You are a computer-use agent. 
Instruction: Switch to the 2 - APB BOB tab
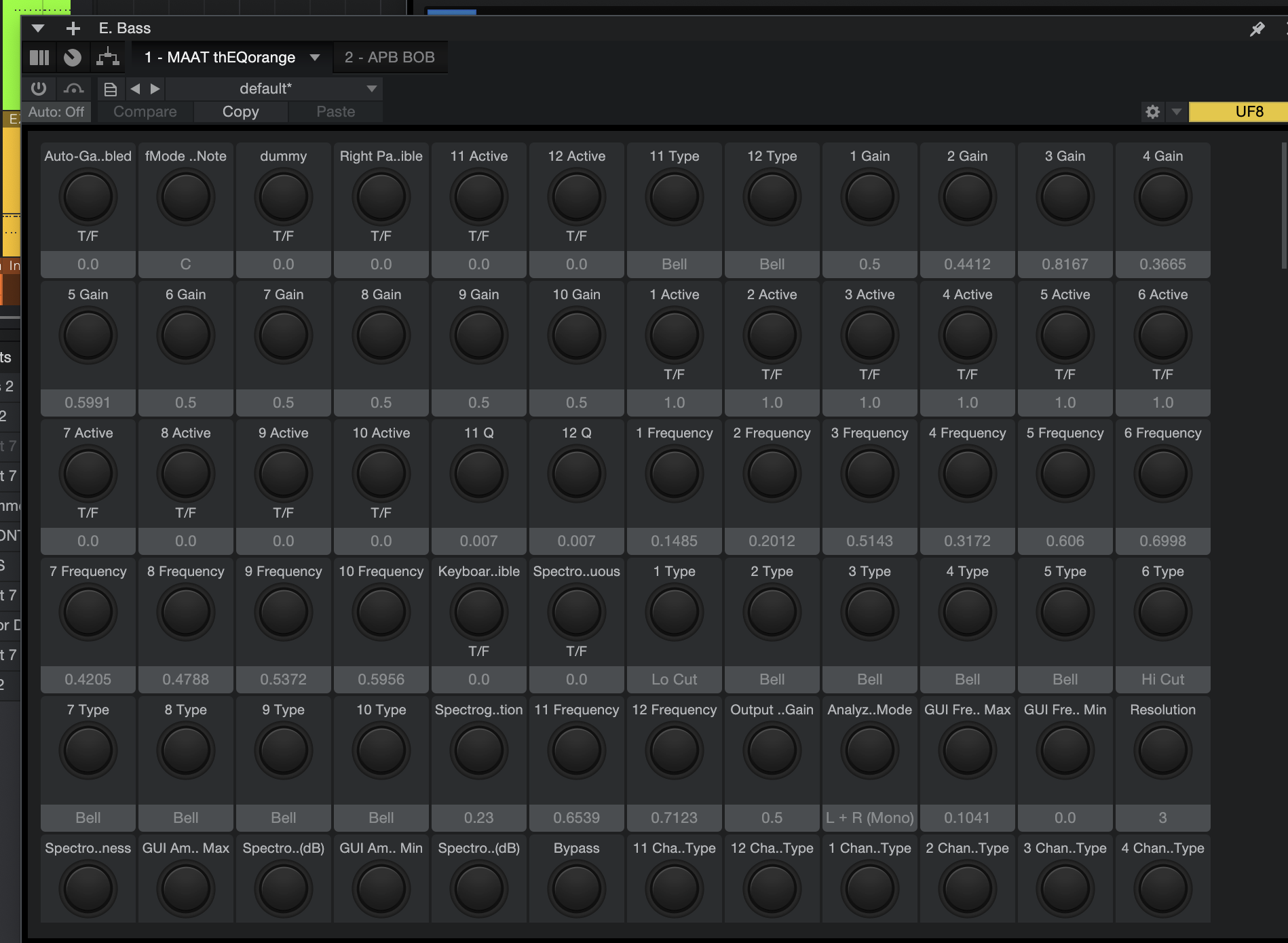390,58
